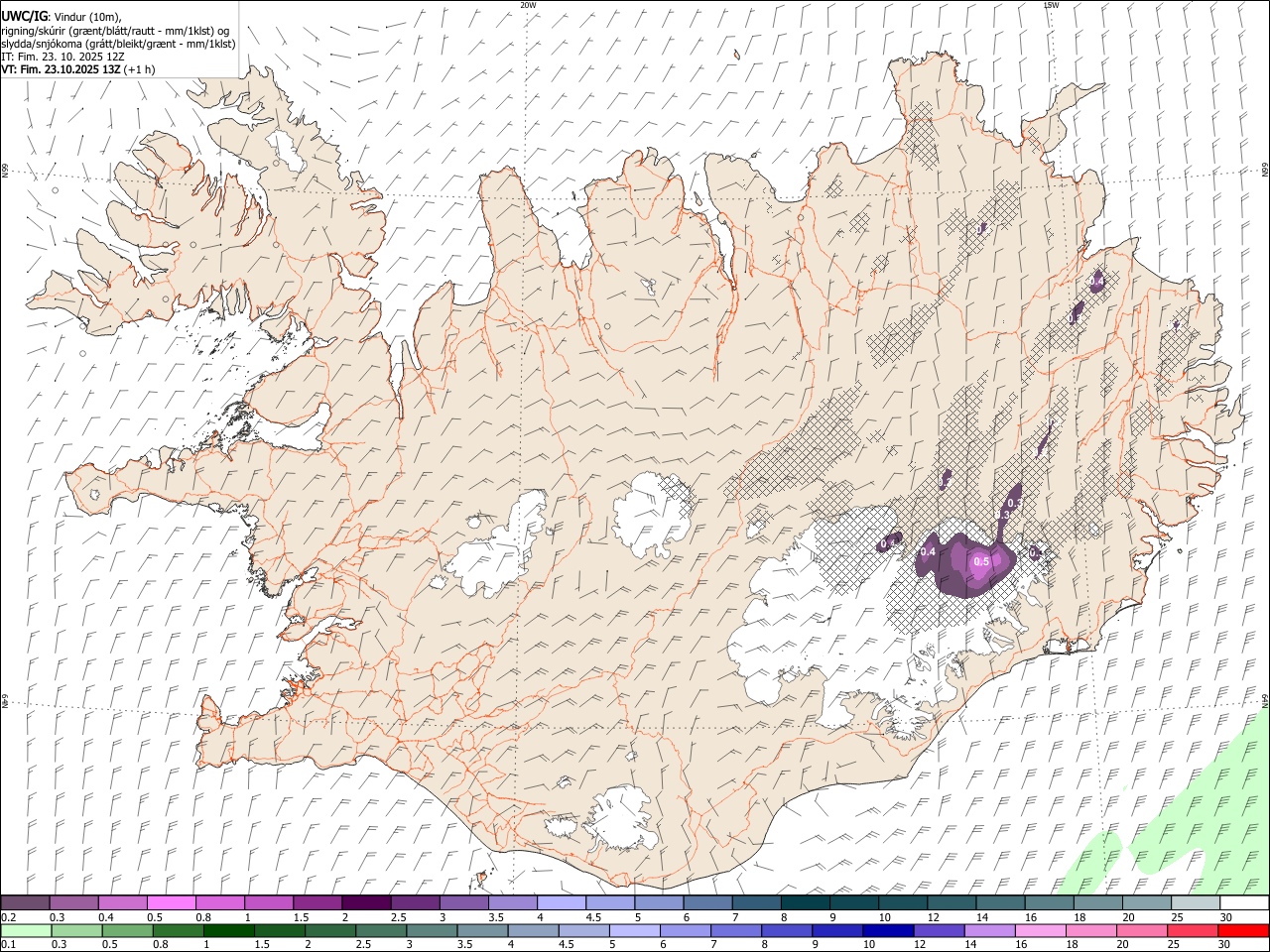Click the pale grey 25–30 upper legend swatch
The width and height of the screenshot is (1270, 952).
(1196, 903)
